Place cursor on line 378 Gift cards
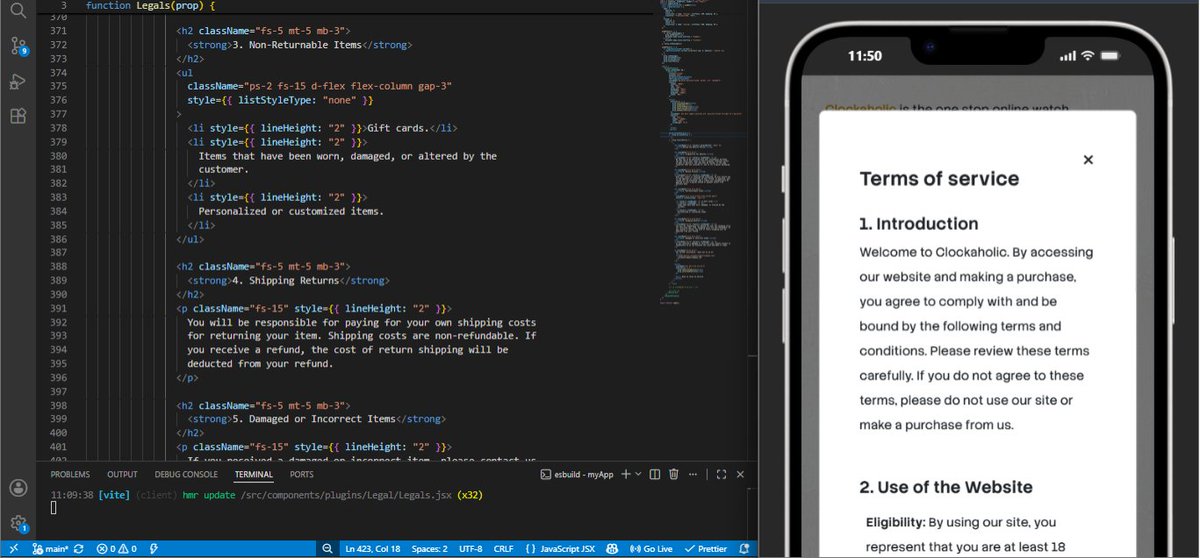The image size is (1200, 558). coord(322,128)
